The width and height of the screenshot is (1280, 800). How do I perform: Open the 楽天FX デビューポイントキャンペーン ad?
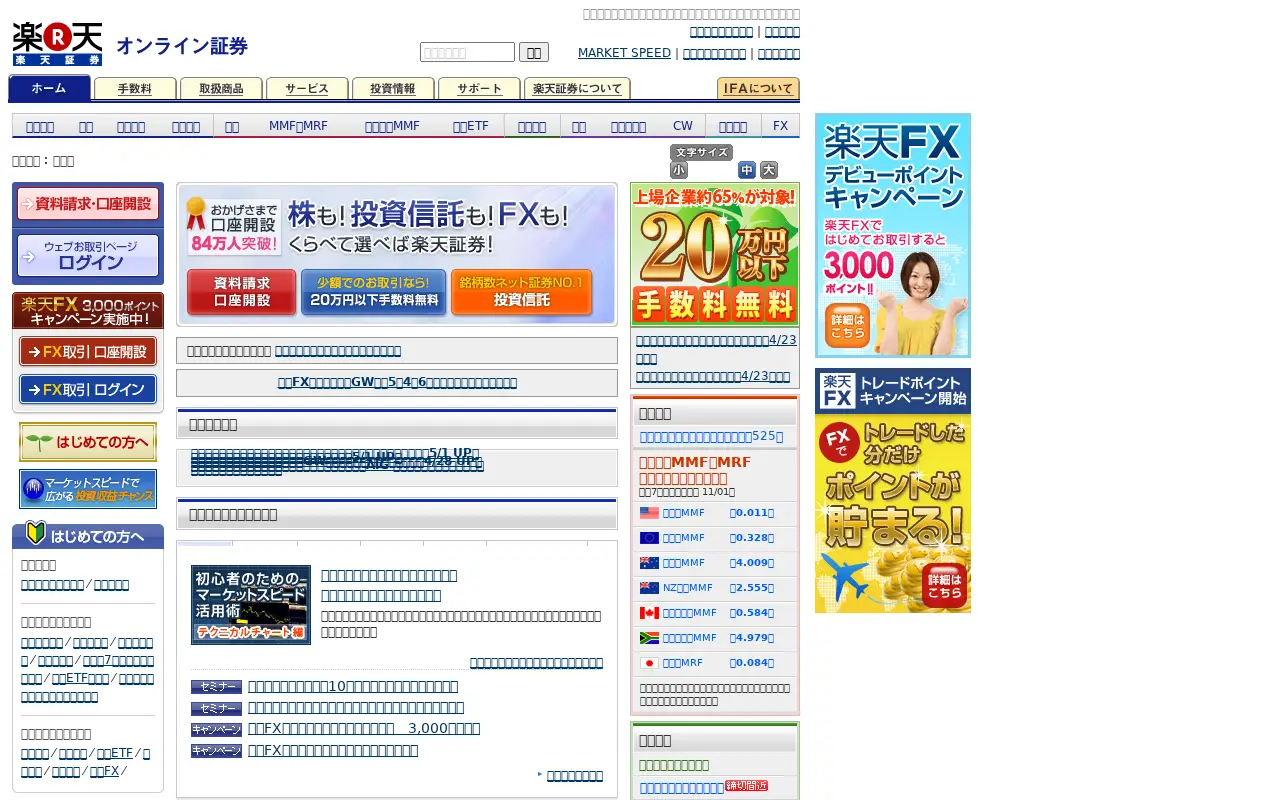click(x=893, y=235)
